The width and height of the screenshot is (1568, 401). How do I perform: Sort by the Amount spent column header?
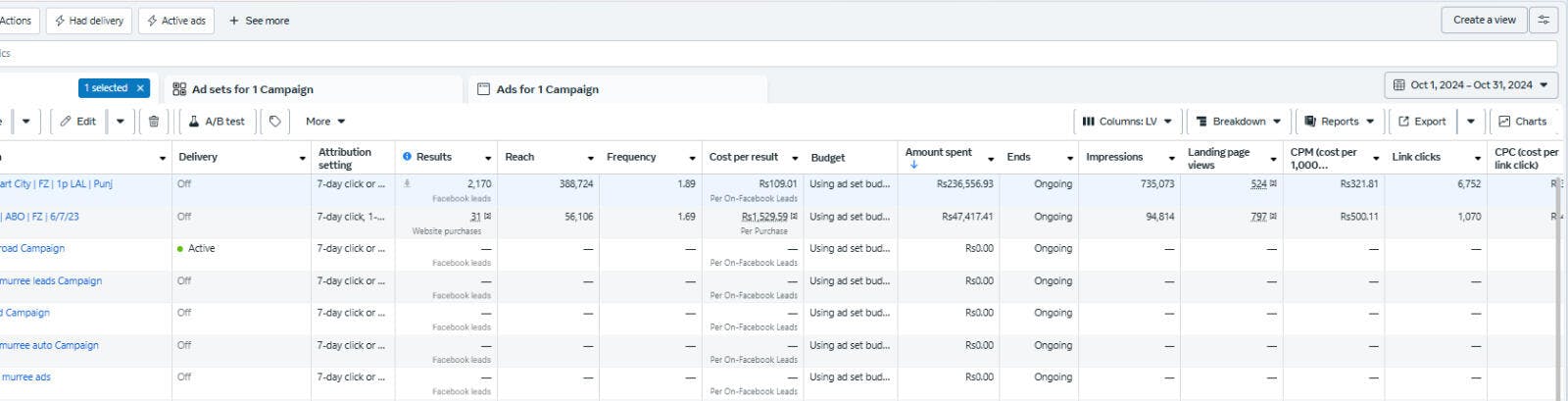coord(938,152)
